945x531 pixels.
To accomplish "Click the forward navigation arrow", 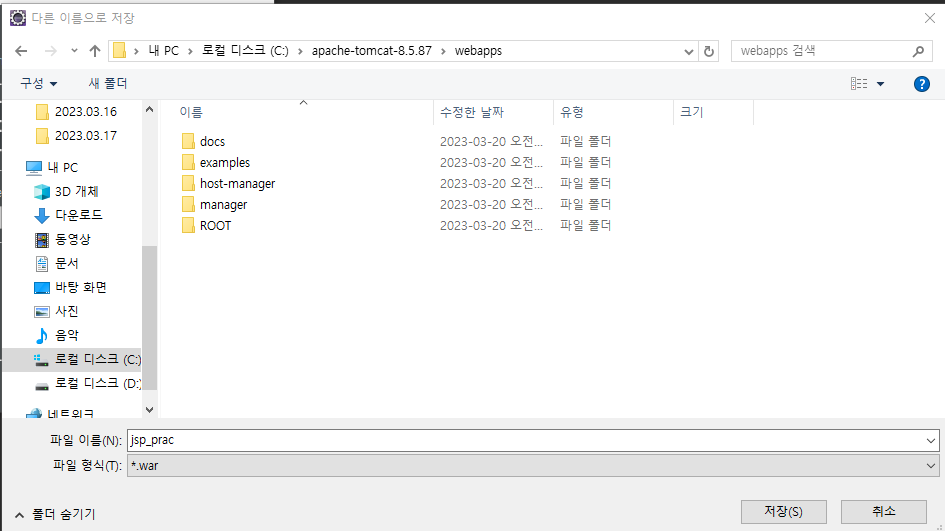I will 51,51.
